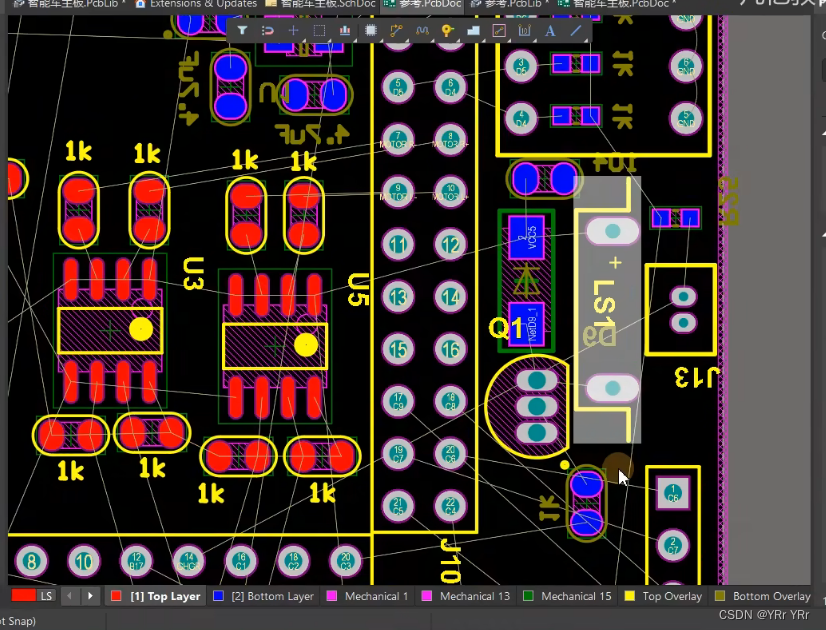
Task: Click bottom-row pad labeled 8
Action: (x=31, y=562)
